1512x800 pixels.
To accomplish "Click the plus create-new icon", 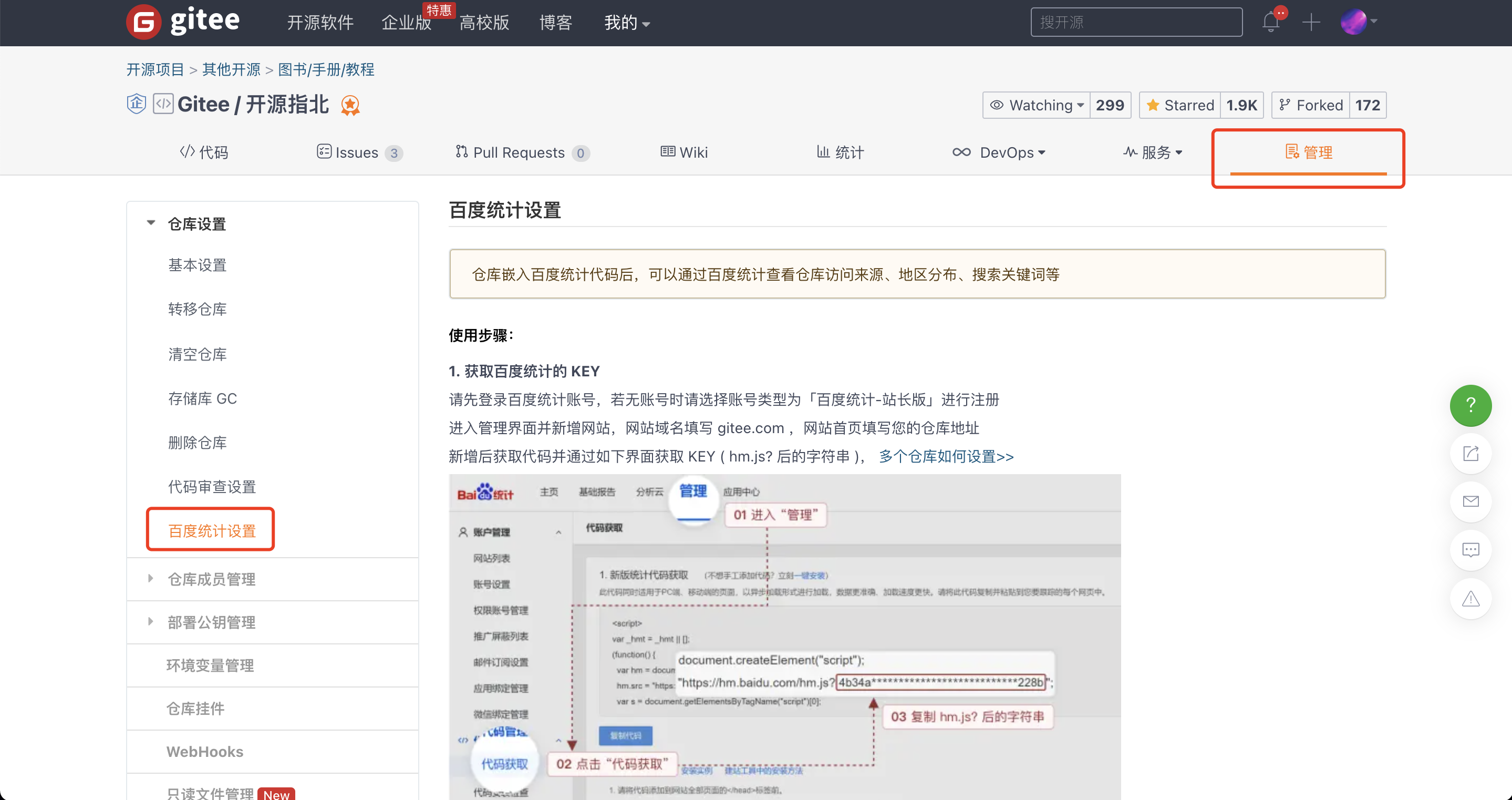I will [x=1311, y=22].
